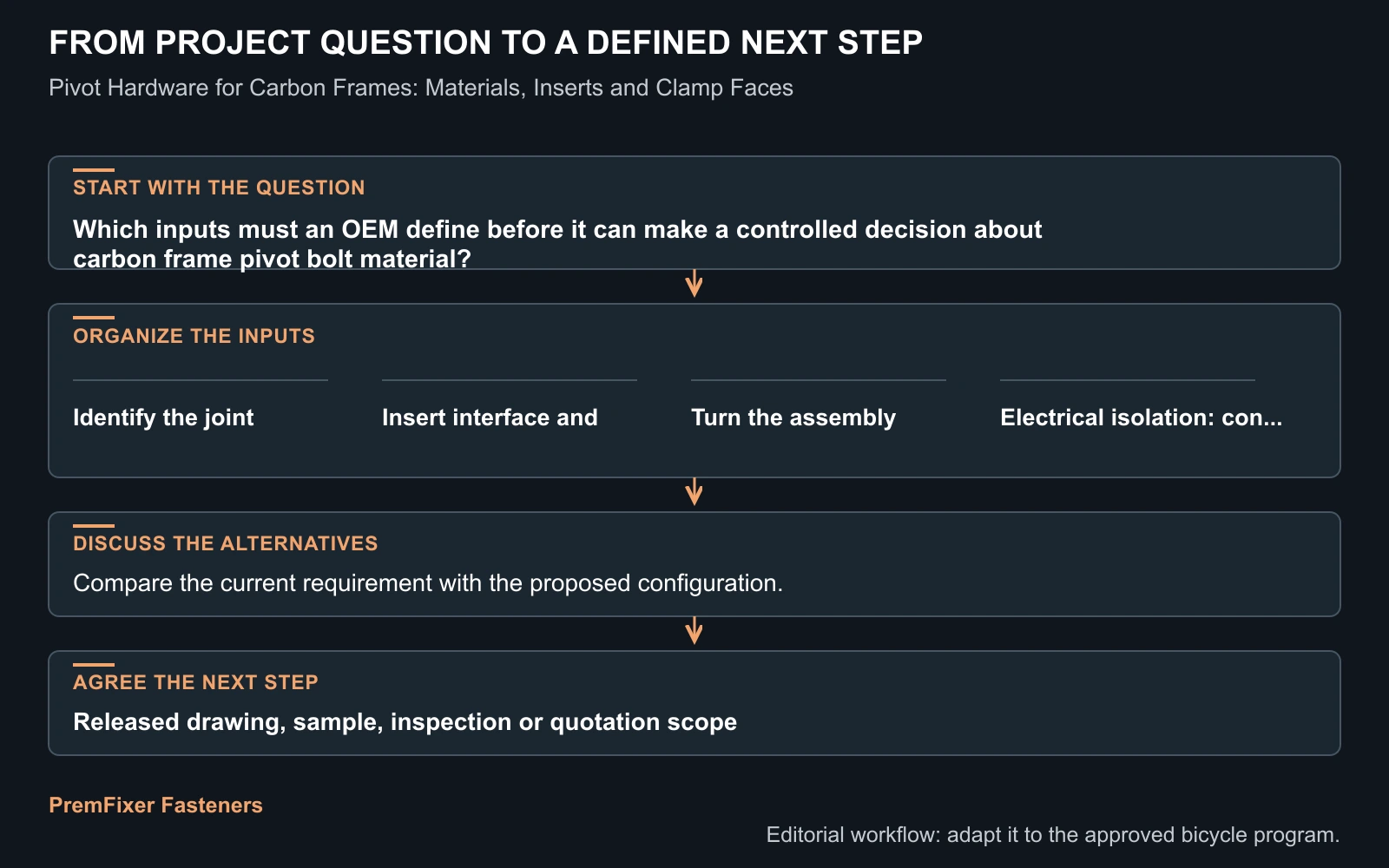Click the orange accent bar above Start With The Question
The width and height of the screenshot is (1389, 868).
[x=94, y=170]
